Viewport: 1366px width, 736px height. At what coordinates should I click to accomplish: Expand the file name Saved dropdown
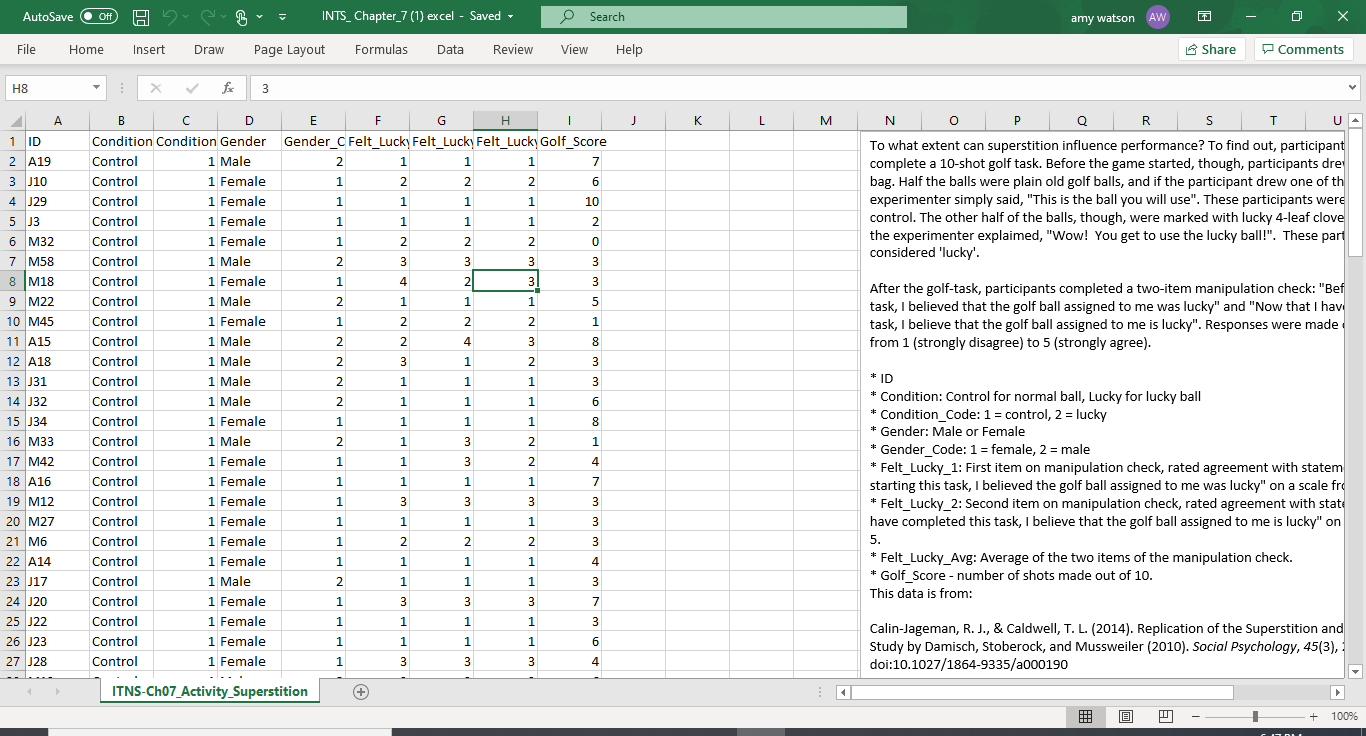click(510, 17)
